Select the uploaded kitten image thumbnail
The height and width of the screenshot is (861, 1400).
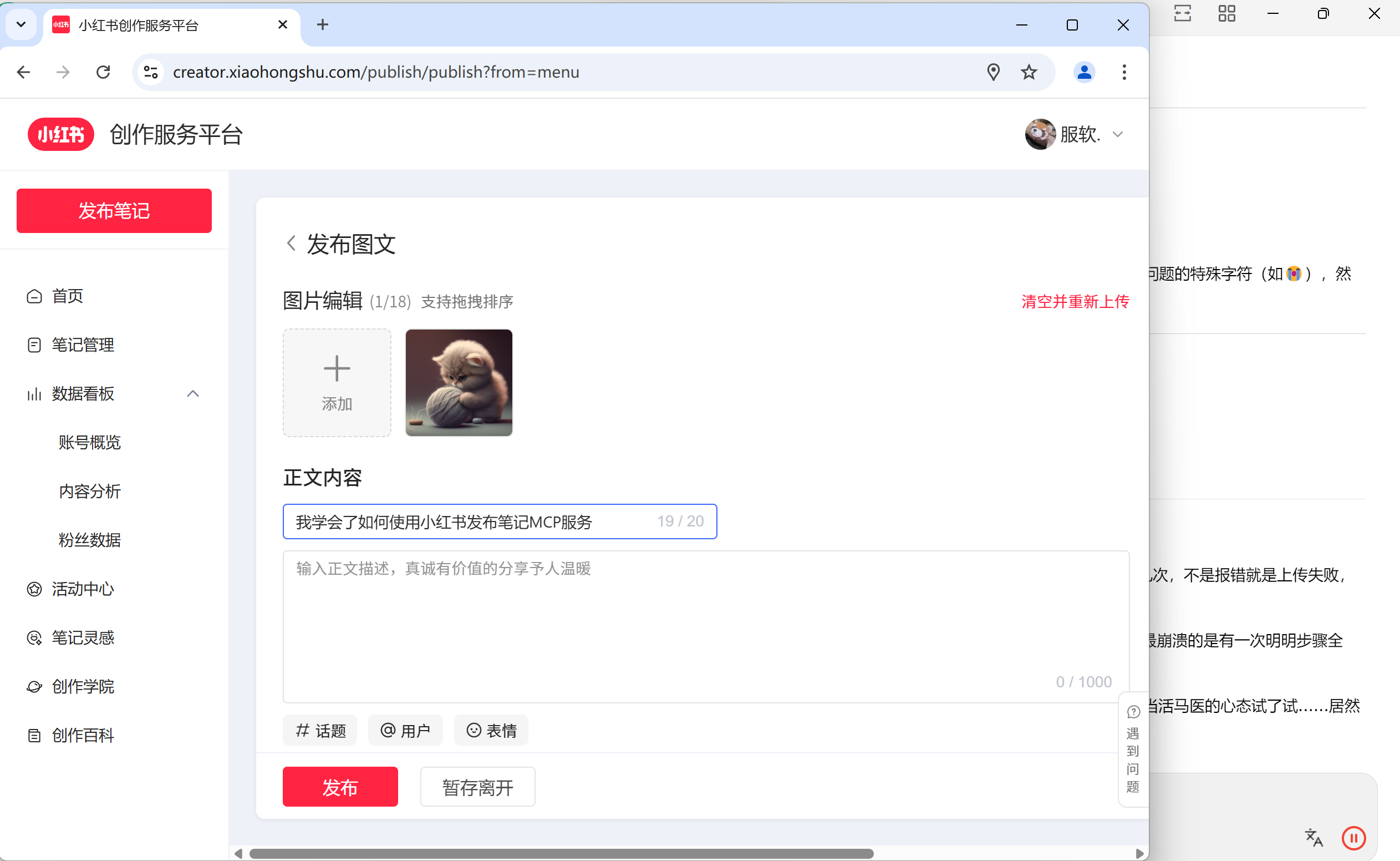click(459, 383)
